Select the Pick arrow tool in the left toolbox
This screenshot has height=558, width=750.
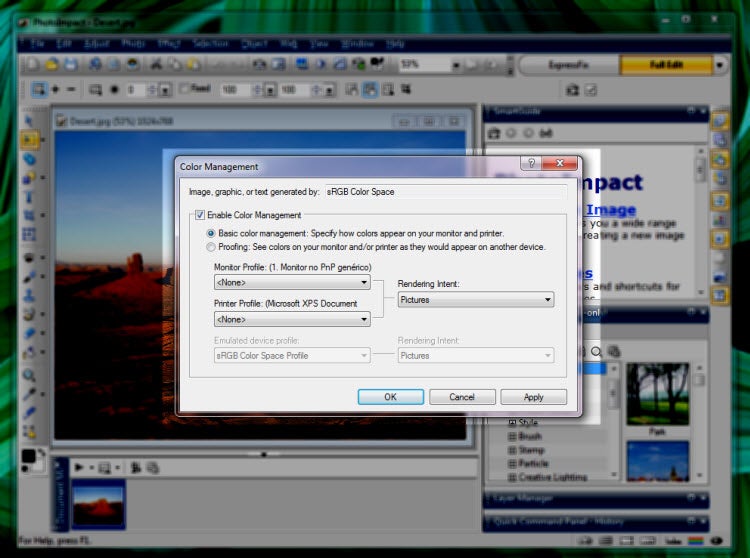click(x=29, y=120)
